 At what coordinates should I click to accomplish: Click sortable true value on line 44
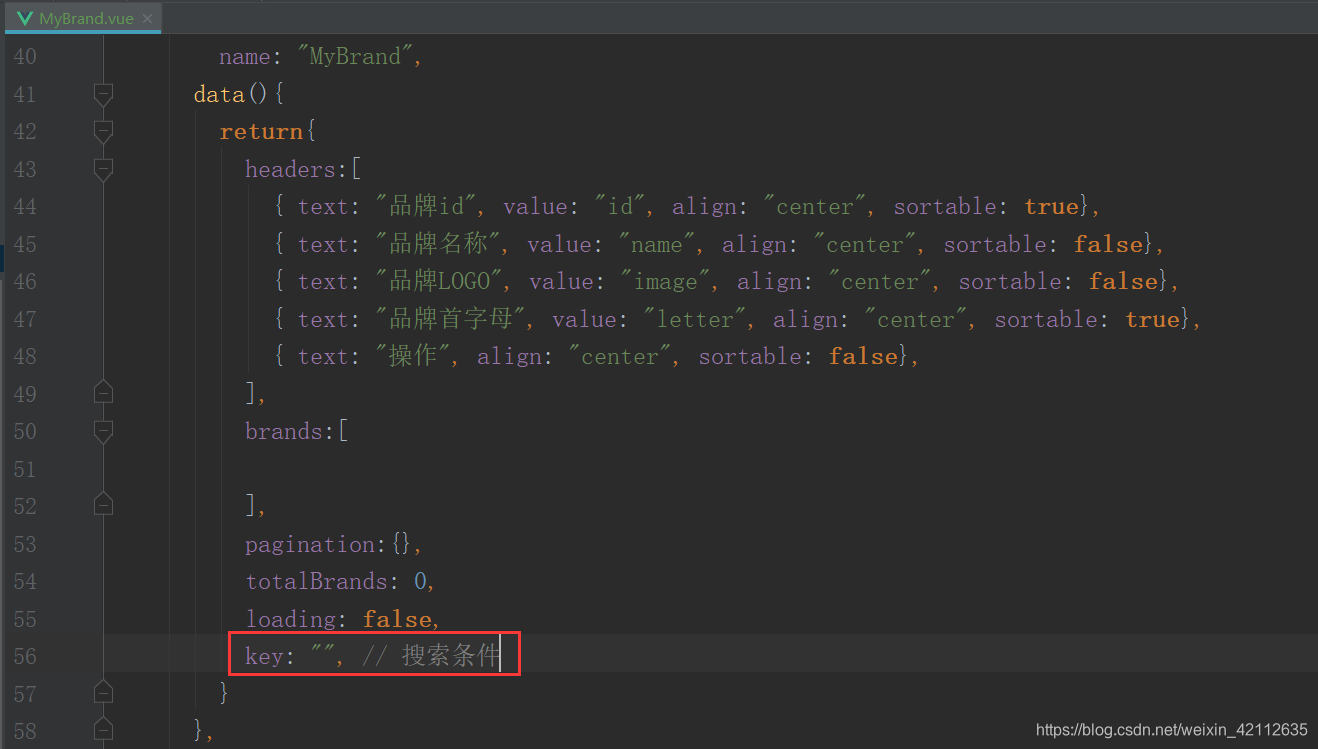(1051, 207)
